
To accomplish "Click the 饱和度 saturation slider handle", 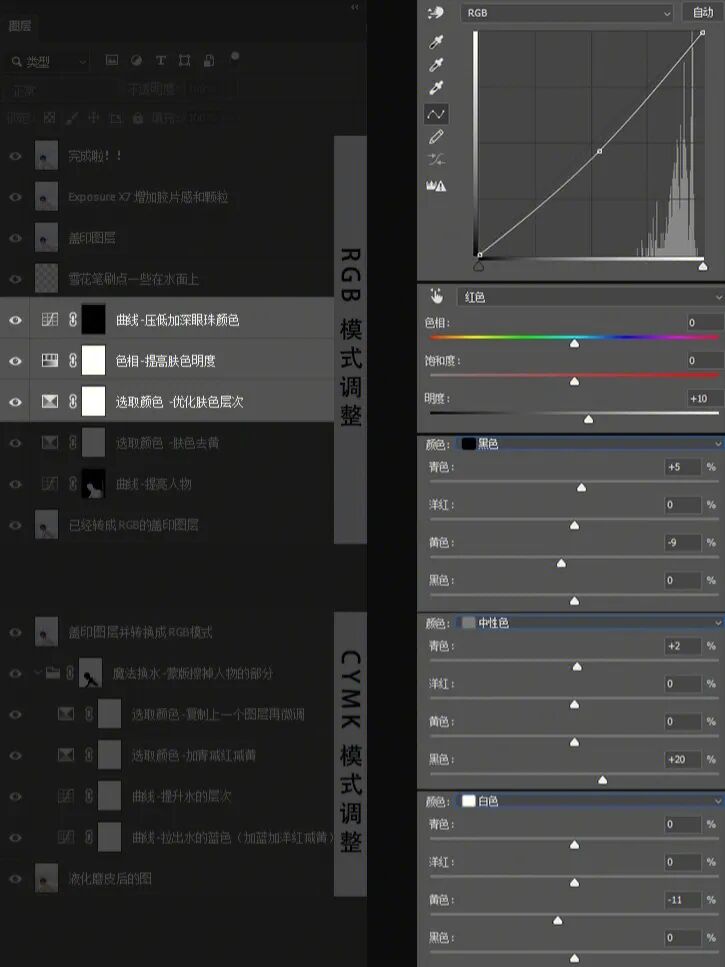I will point(575,381).
